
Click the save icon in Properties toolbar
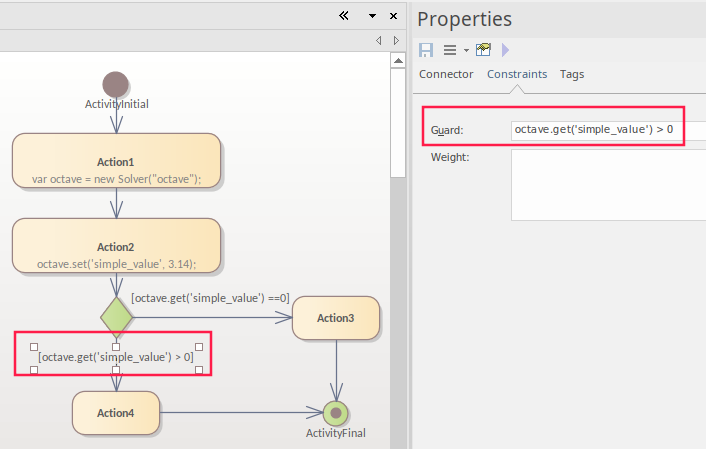pos(426,50)
